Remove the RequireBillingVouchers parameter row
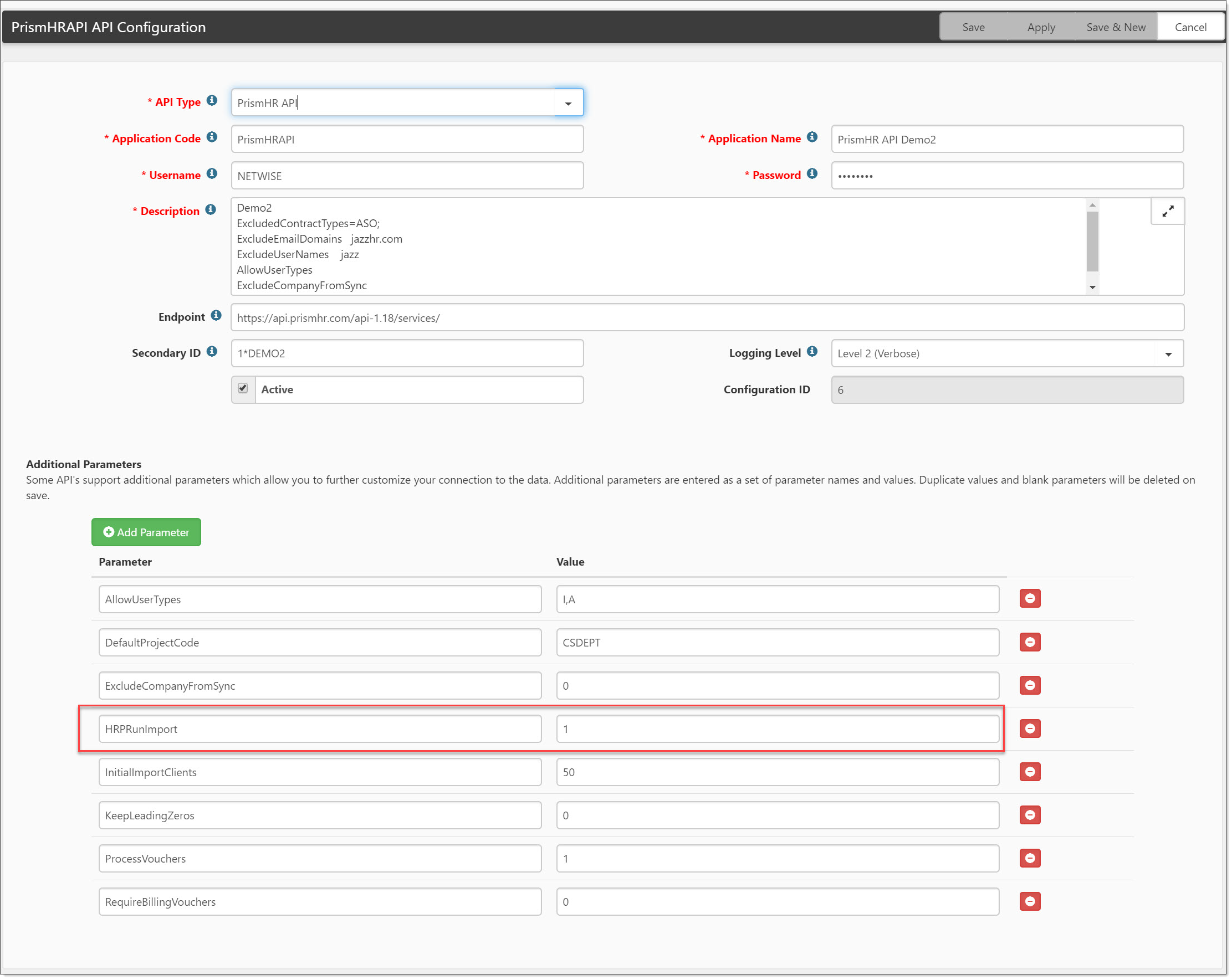 (x=1030, y=902)
